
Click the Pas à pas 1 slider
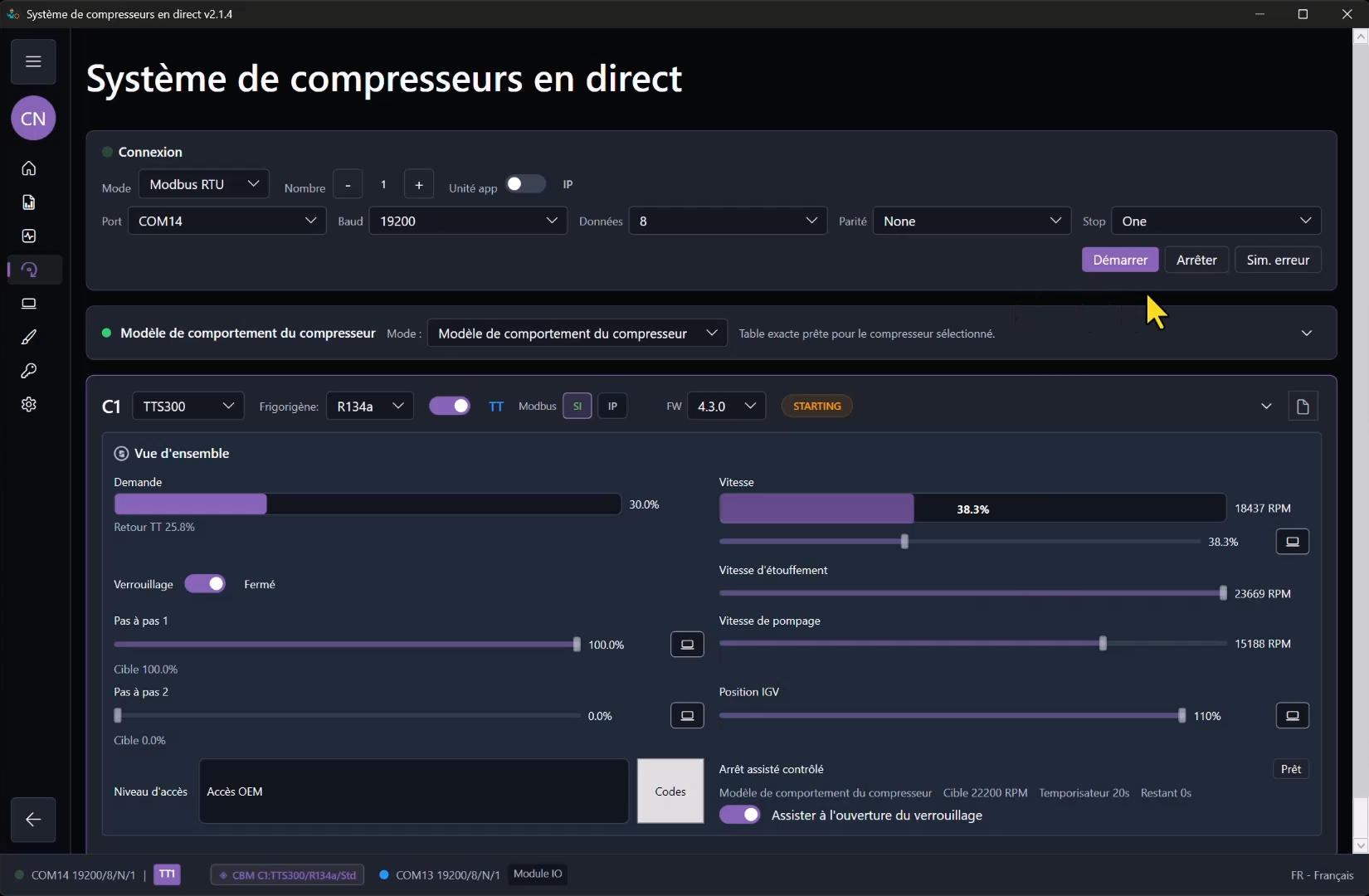click(347, 645)
